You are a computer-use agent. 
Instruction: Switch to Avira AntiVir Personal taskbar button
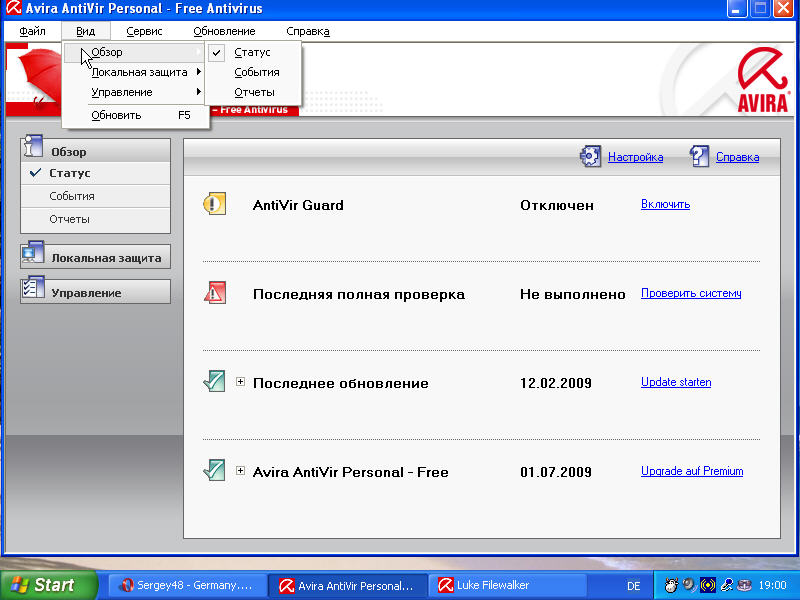tap(348, 585)
